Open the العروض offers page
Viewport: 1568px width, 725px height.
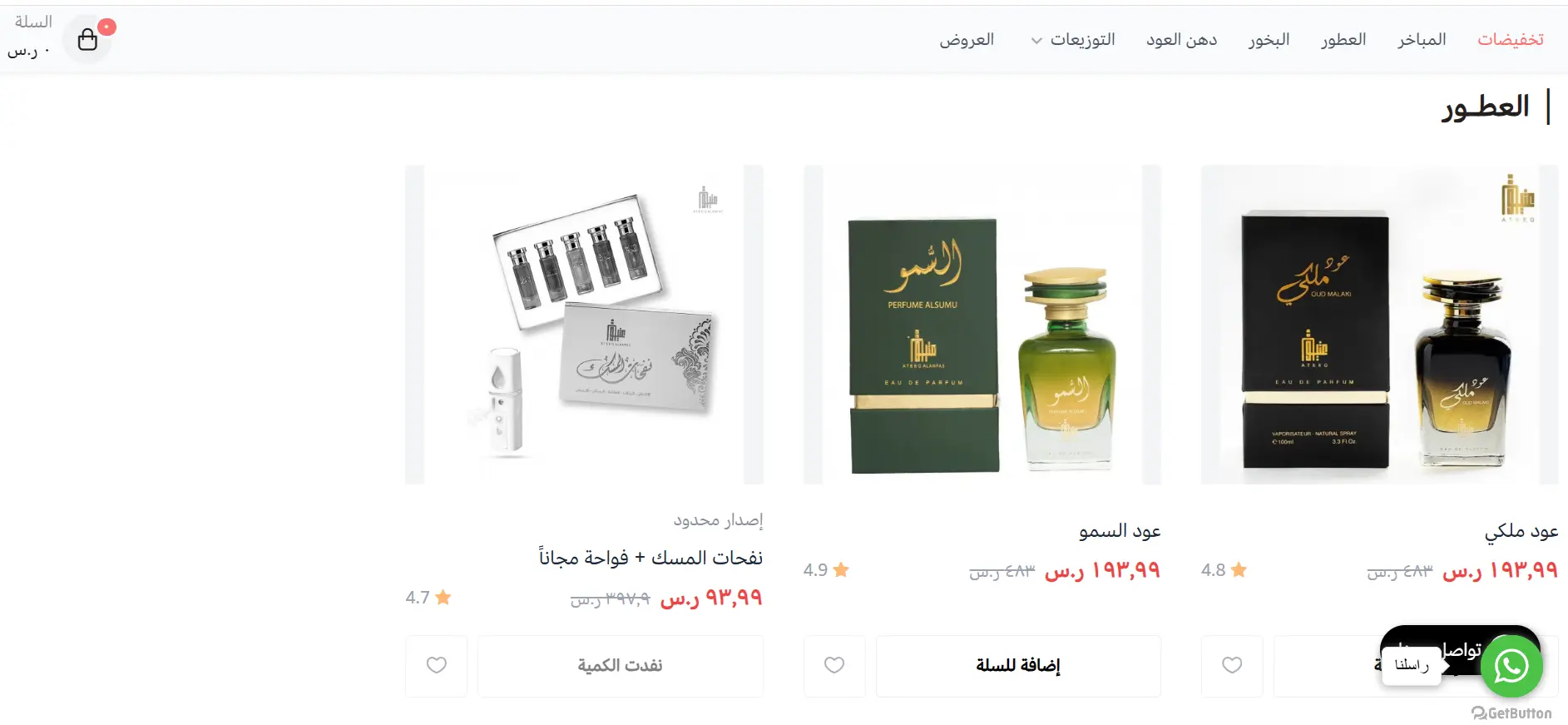[967, 39]
